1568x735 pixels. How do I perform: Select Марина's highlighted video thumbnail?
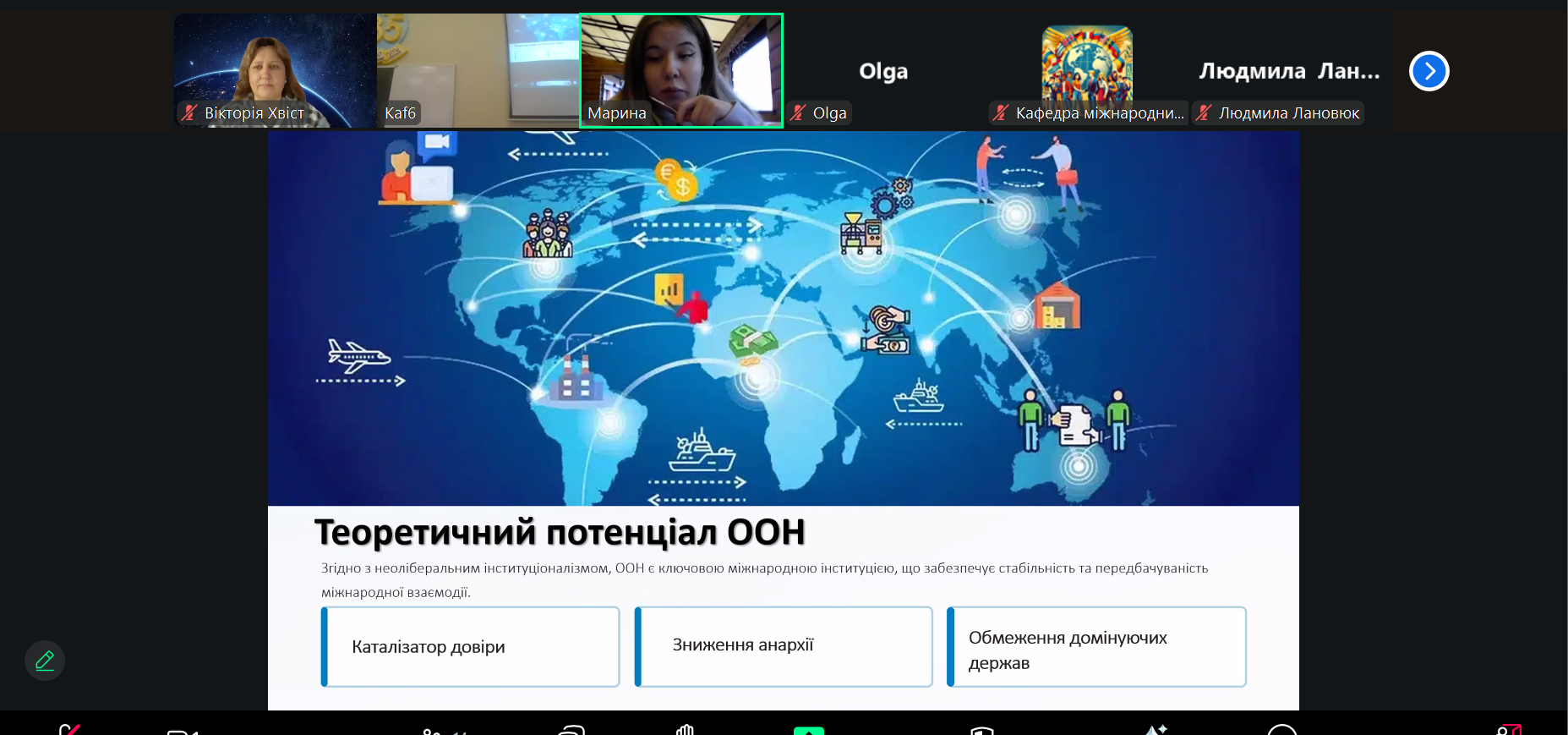[x=681, y=70]
